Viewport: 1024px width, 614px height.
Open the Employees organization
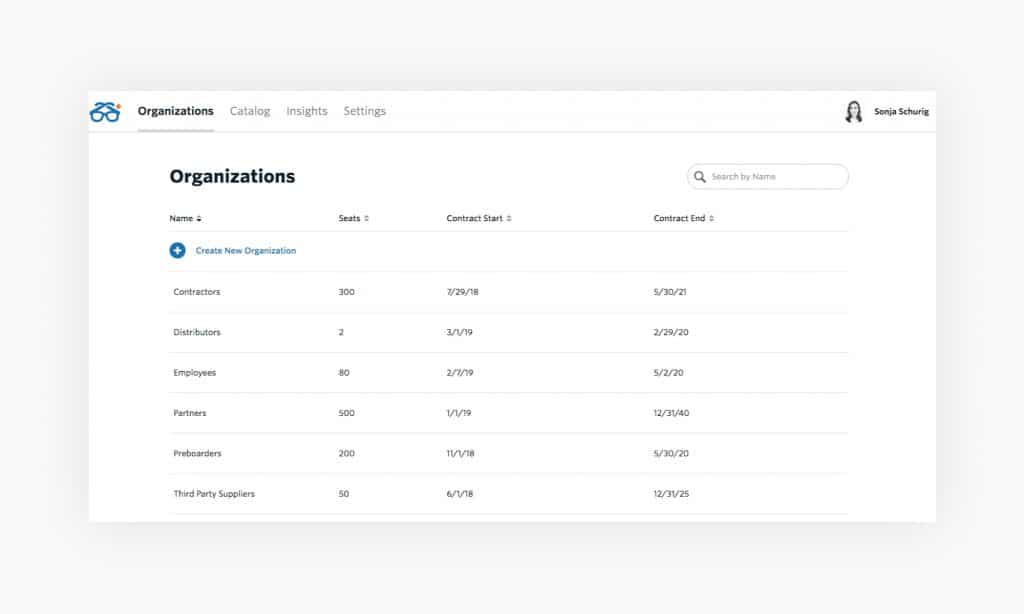pos(195,373)
